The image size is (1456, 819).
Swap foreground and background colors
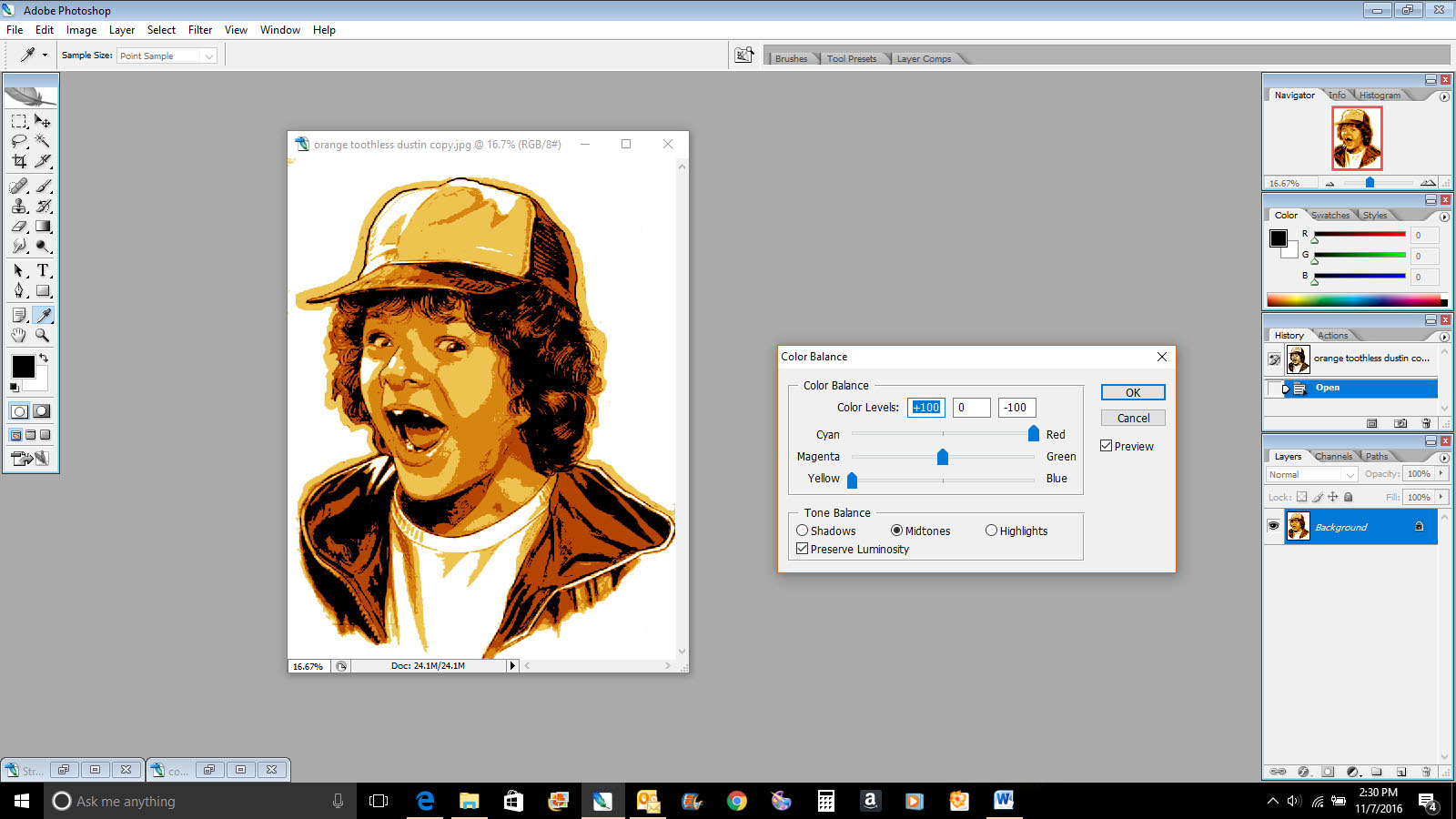(44, 358)
